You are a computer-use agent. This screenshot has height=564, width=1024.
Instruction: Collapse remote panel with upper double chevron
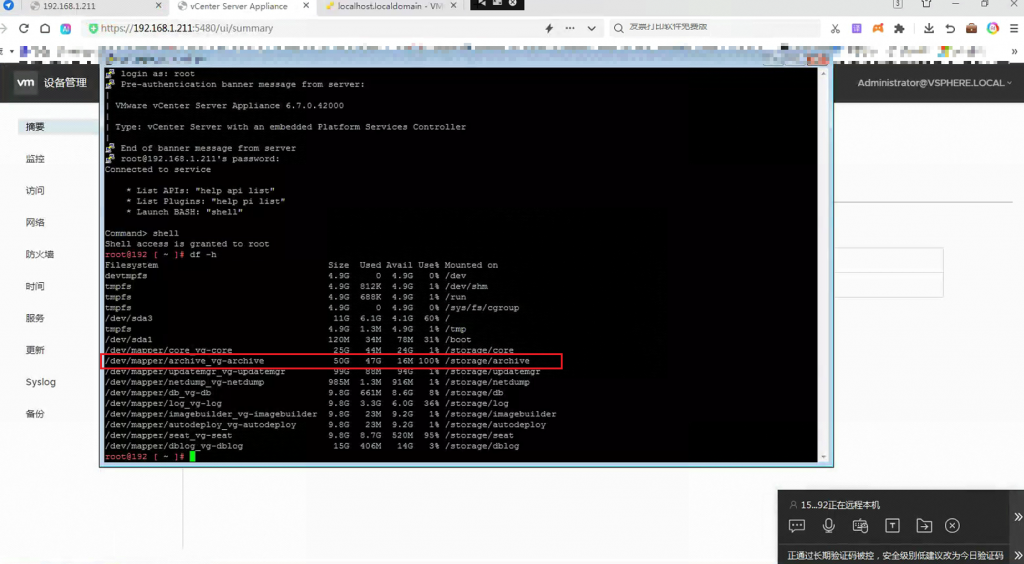pos(1017,517)
